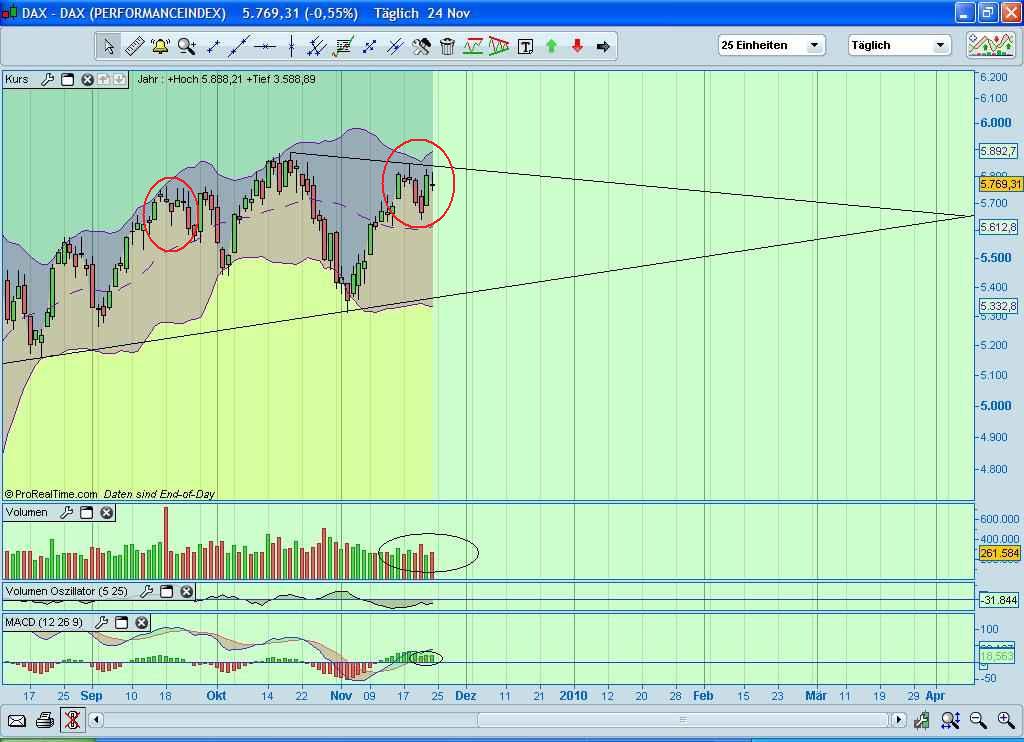1024x742 pixels.
Task: Click the Volumen Oszillator (5 25) label
Action: [x=67, y=590]
